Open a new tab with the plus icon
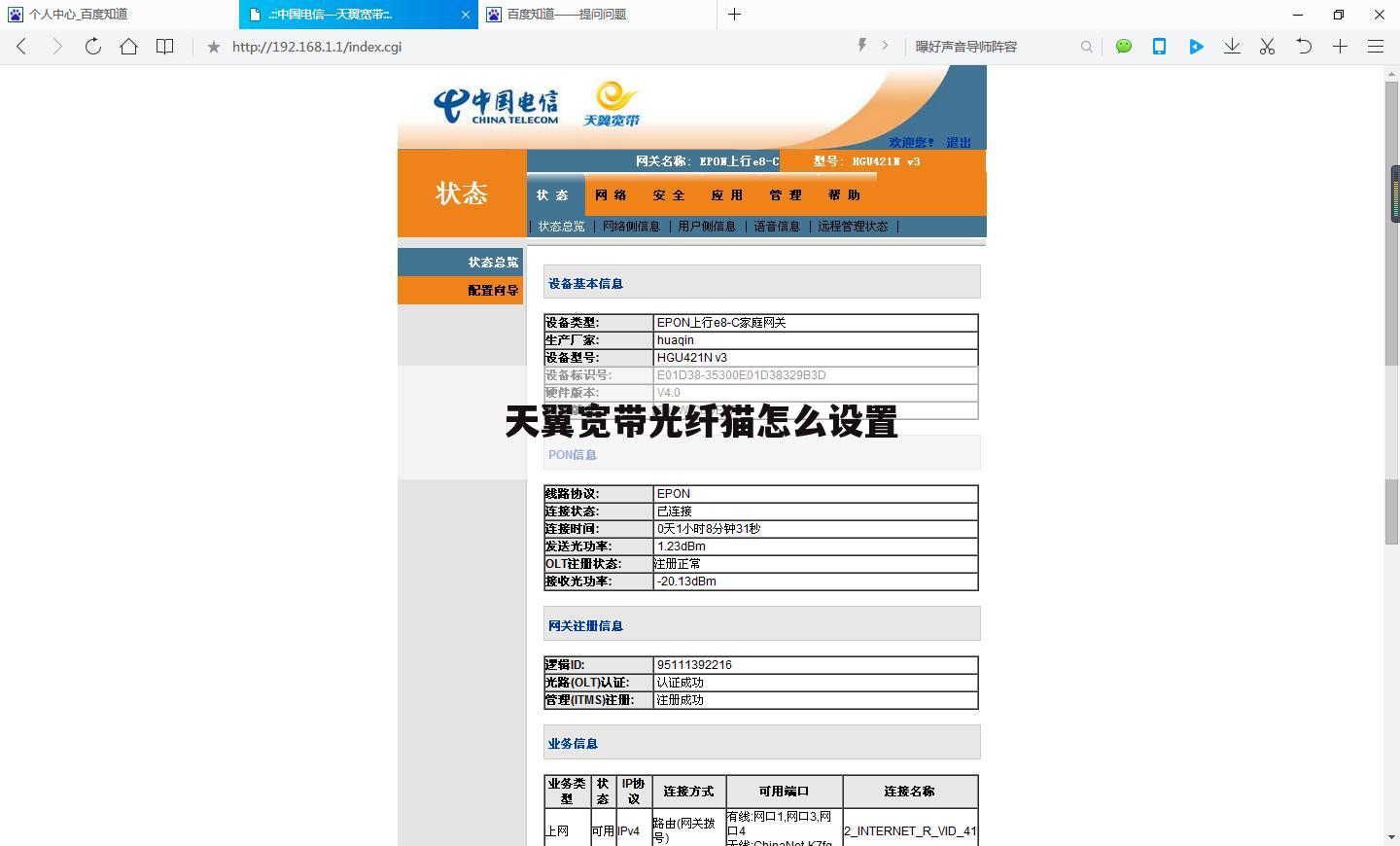1400x846 pixels. pos(1339,46)
